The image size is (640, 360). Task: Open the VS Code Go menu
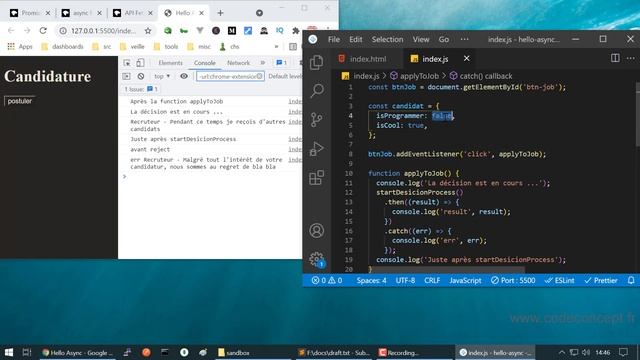point(444,40)
